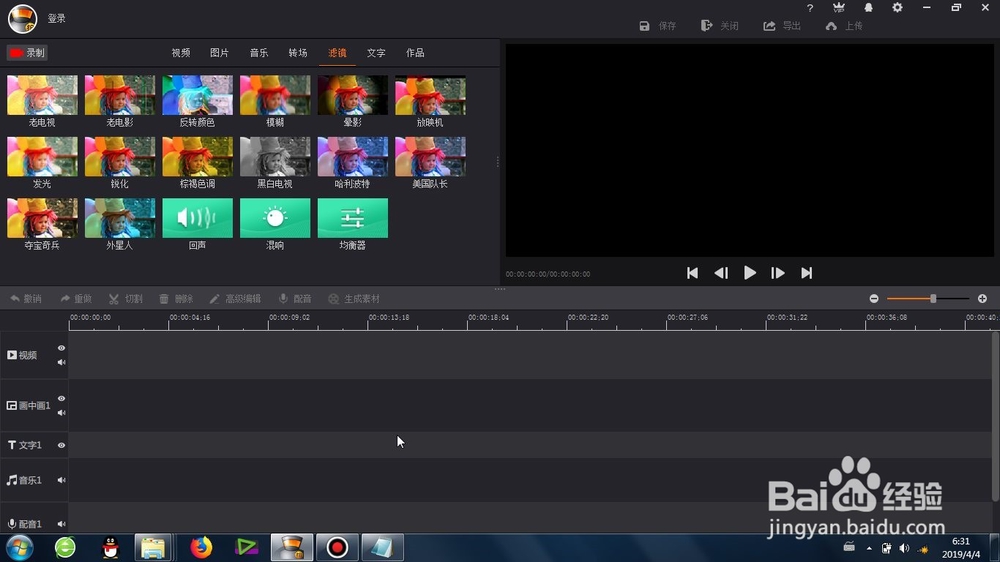This screenshot has width=1000, height=562.
Task: Click the timeline vertical scrollbar
Action: click(995, 417)
